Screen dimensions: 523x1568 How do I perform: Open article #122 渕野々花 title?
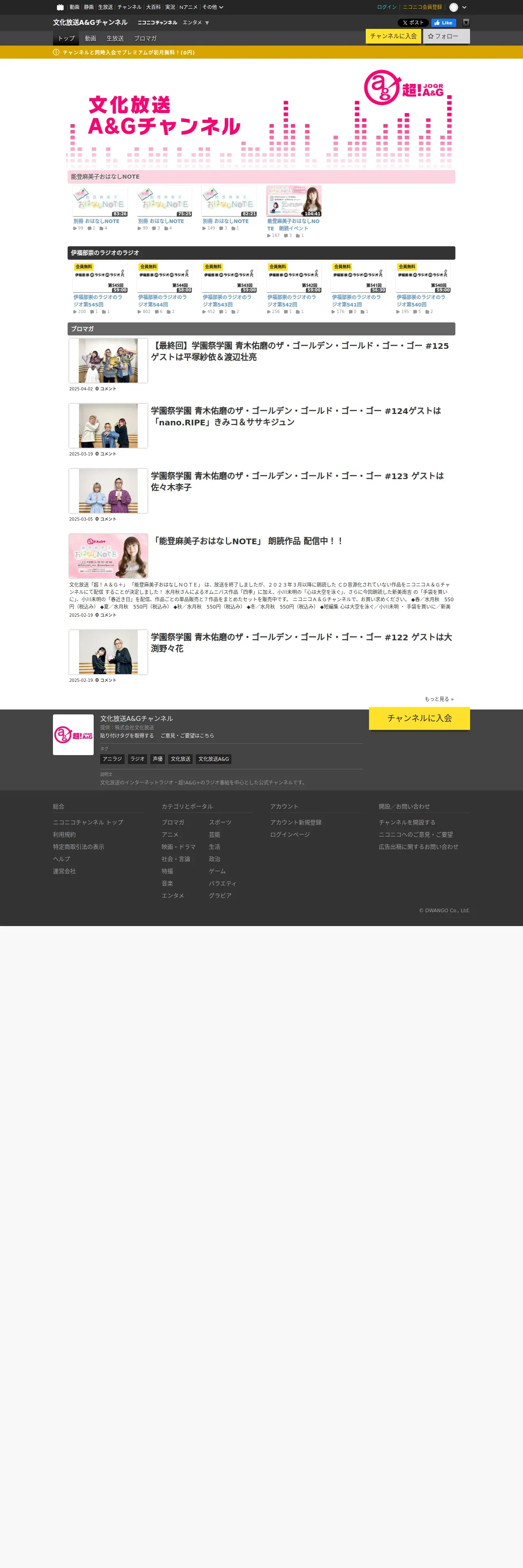(x=301, y=643)
